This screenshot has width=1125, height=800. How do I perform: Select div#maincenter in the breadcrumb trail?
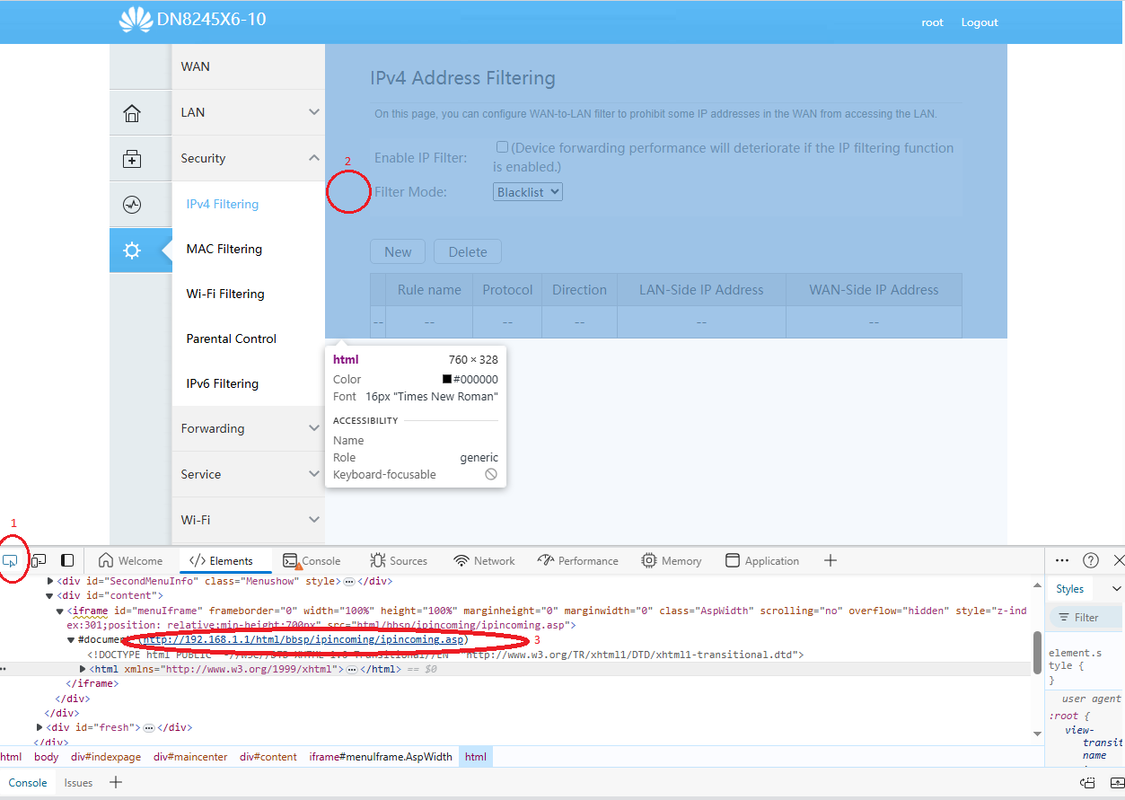190,757
